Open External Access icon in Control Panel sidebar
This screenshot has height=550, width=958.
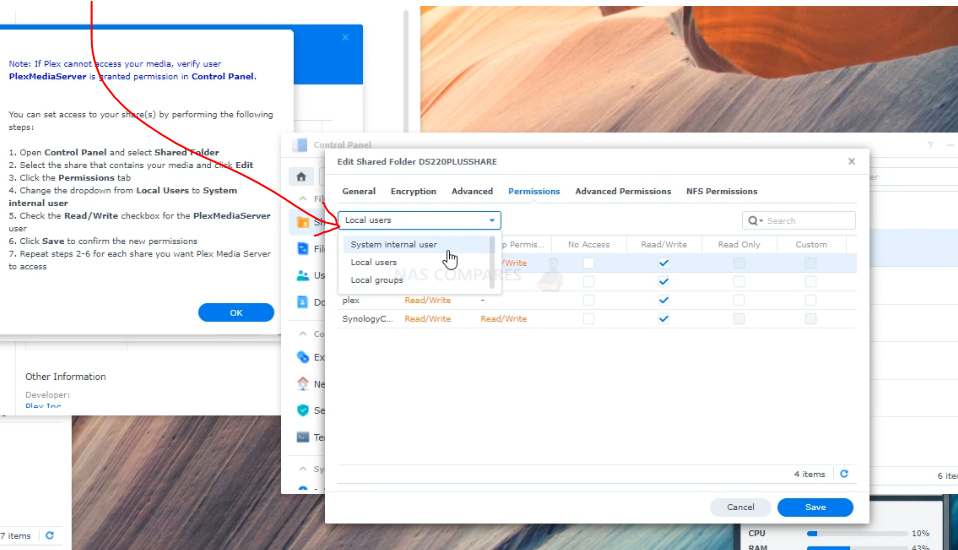(x=303, y=357)
